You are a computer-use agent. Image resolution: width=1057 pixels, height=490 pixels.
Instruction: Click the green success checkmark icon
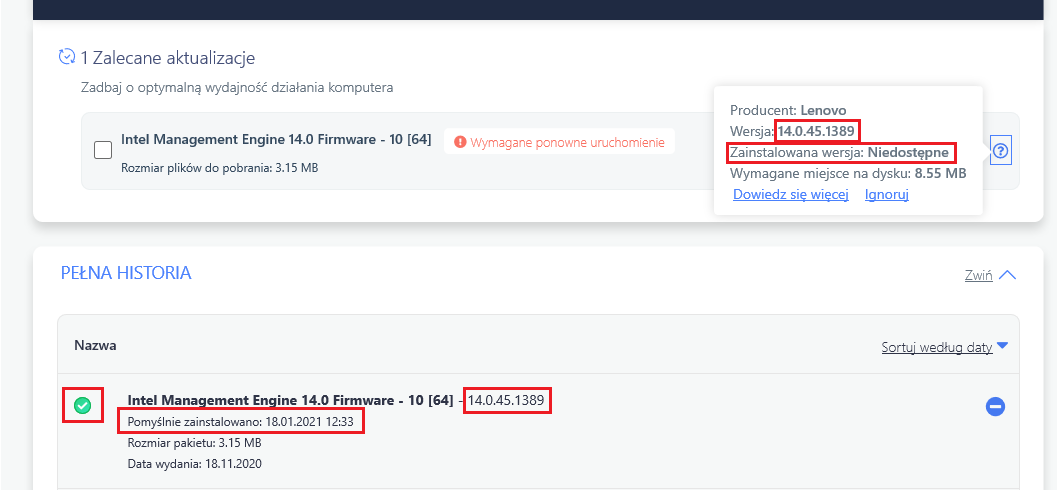[82, 406]
